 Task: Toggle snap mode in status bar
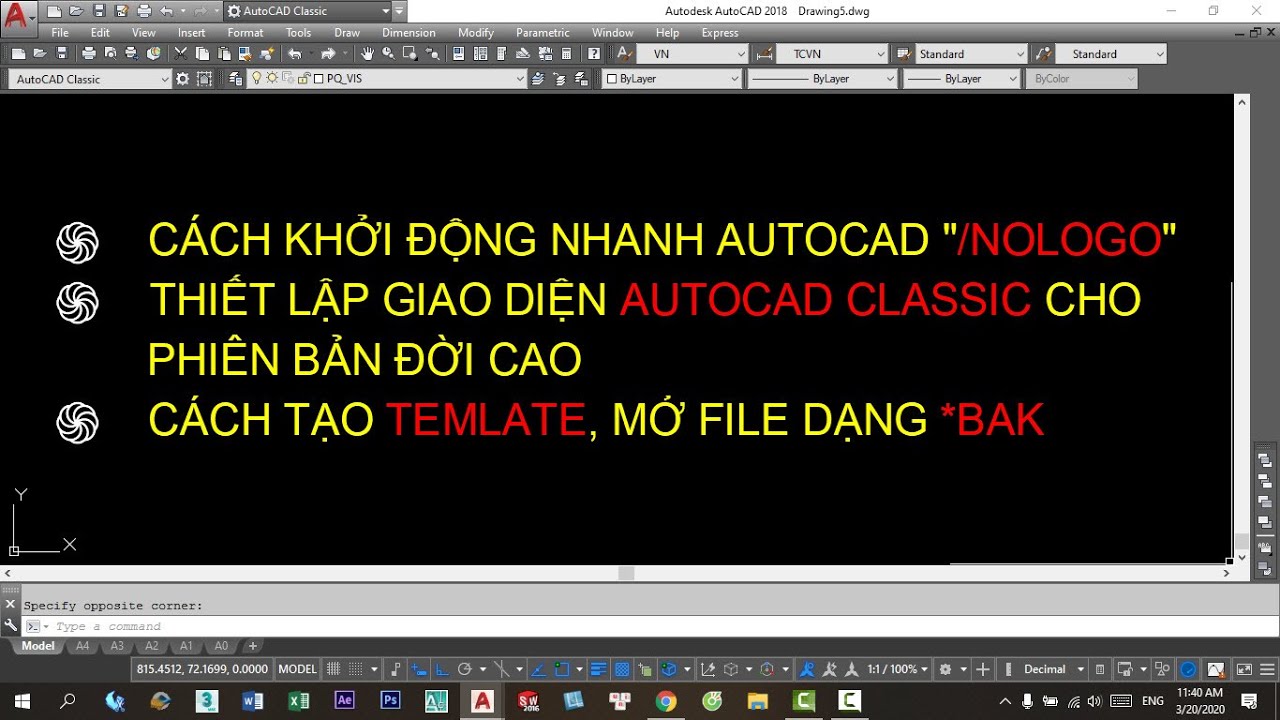point(354,669)
